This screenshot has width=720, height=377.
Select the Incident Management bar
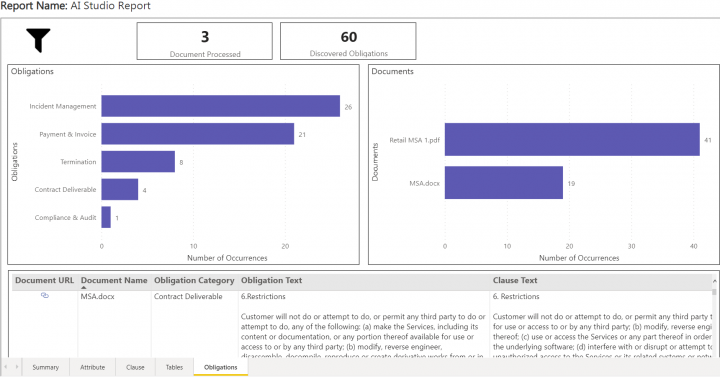click(x=220, y=106)
